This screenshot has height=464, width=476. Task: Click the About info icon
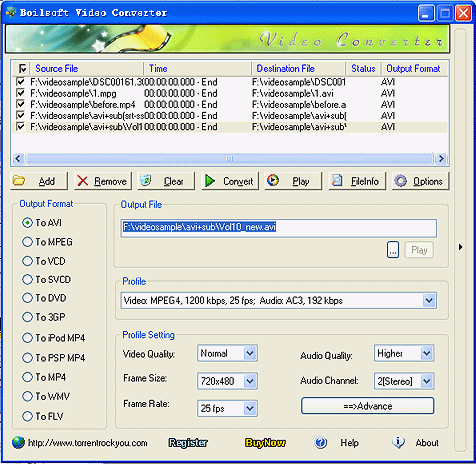click(398, 442)
